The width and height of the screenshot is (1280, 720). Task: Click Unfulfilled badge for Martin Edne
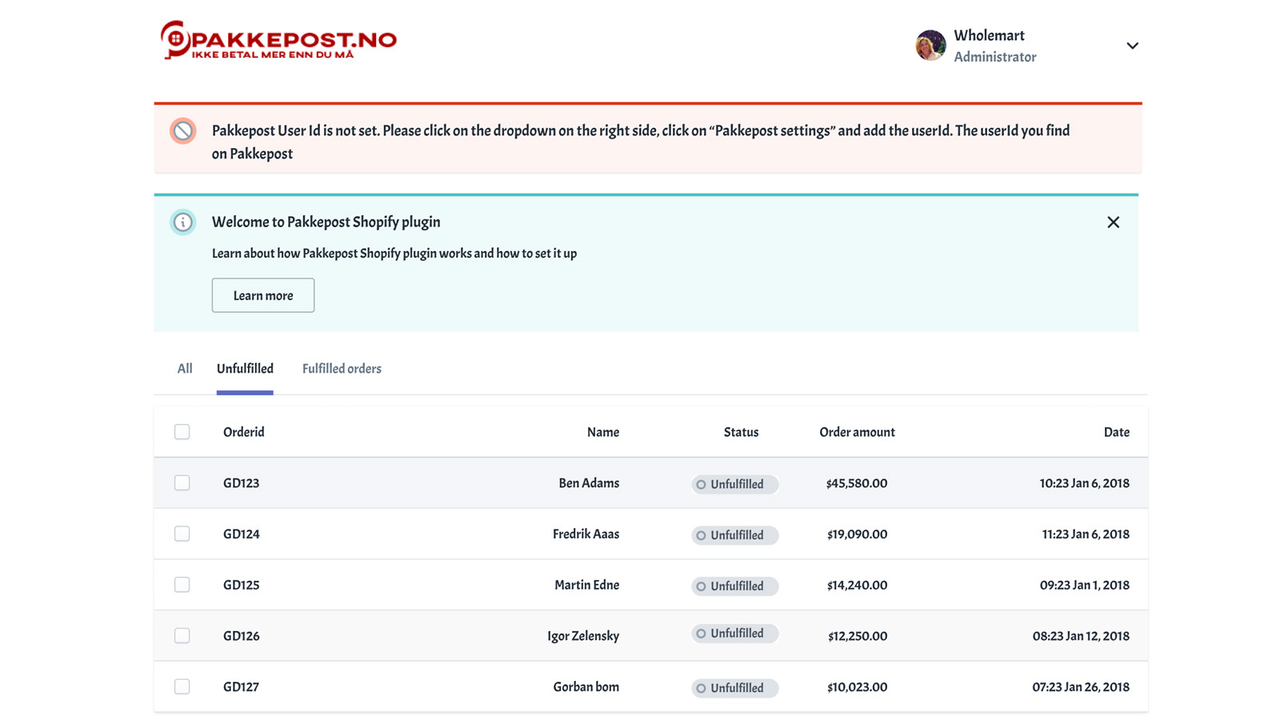pyautogui.click(x=735, y=586)
